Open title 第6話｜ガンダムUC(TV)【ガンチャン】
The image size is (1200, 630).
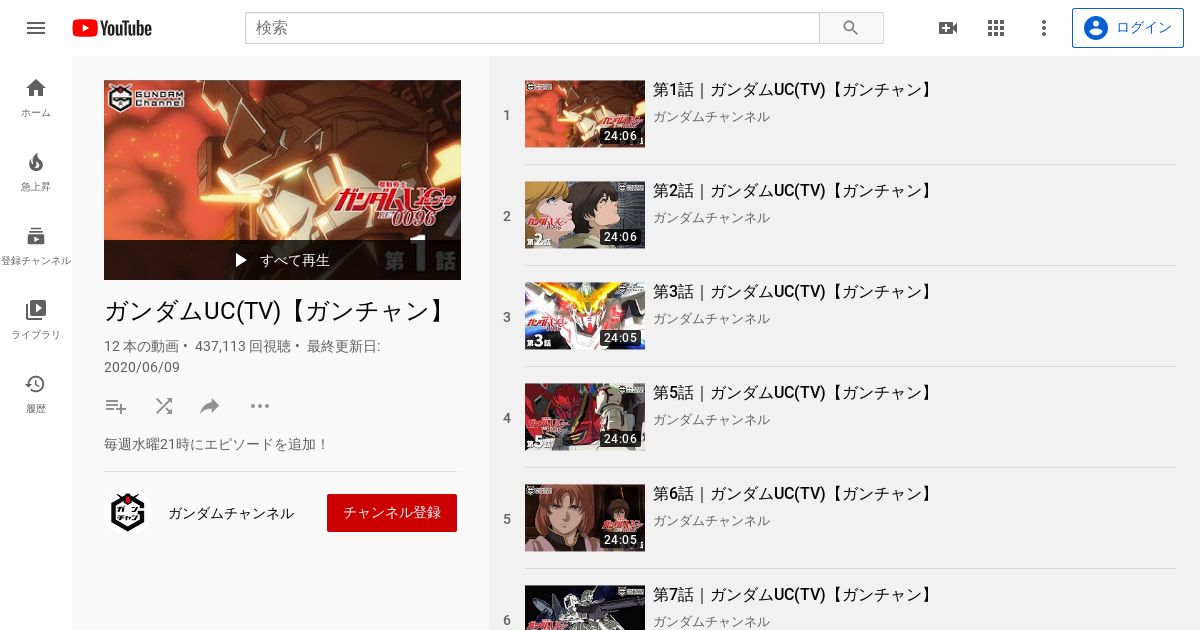coord(794,494)
